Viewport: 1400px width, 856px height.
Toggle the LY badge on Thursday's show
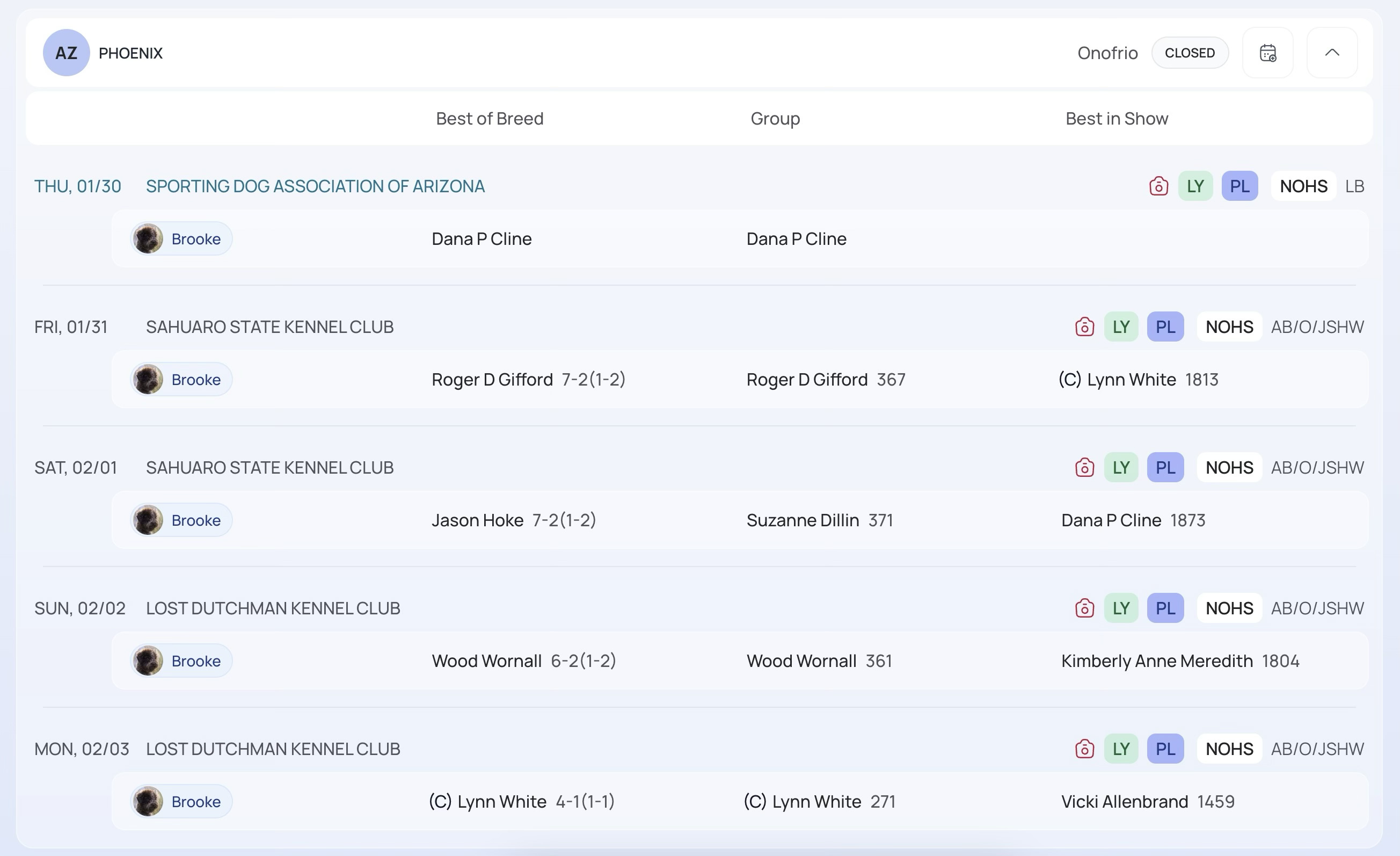pyautogui.click(x=1195, y=186)
